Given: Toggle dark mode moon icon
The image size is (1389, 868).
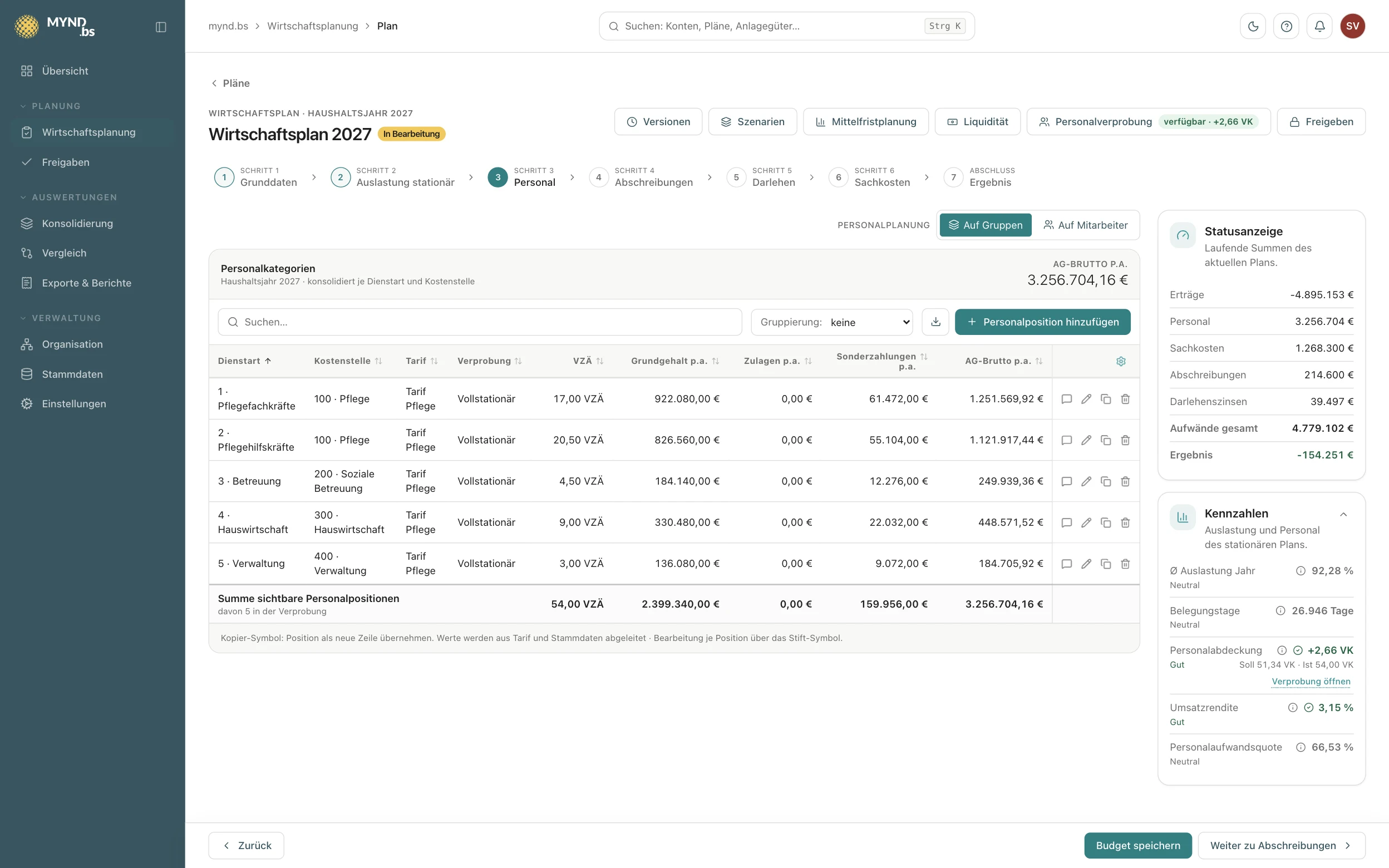Looking at the screenshot, I should pos(1253,26).
